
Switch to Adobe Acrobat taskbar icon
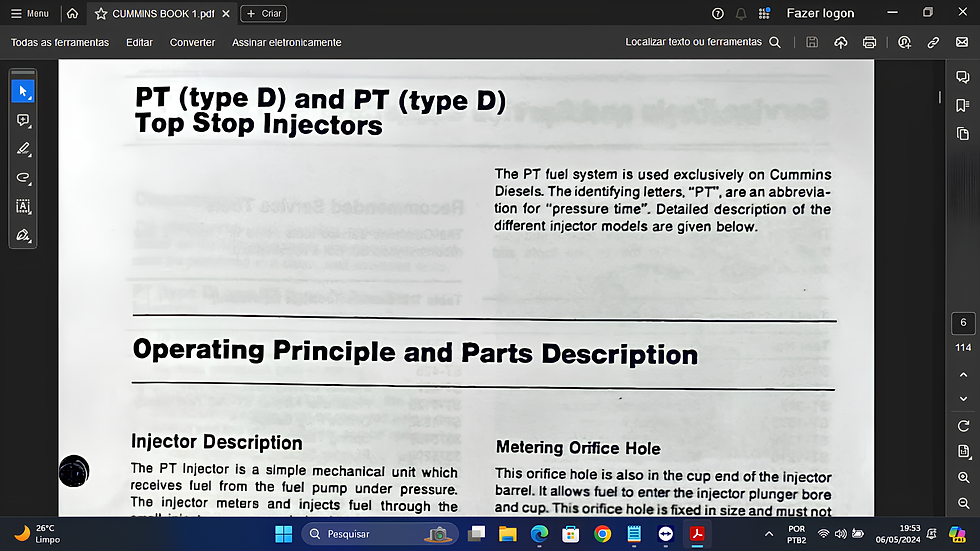coord(697,534)
